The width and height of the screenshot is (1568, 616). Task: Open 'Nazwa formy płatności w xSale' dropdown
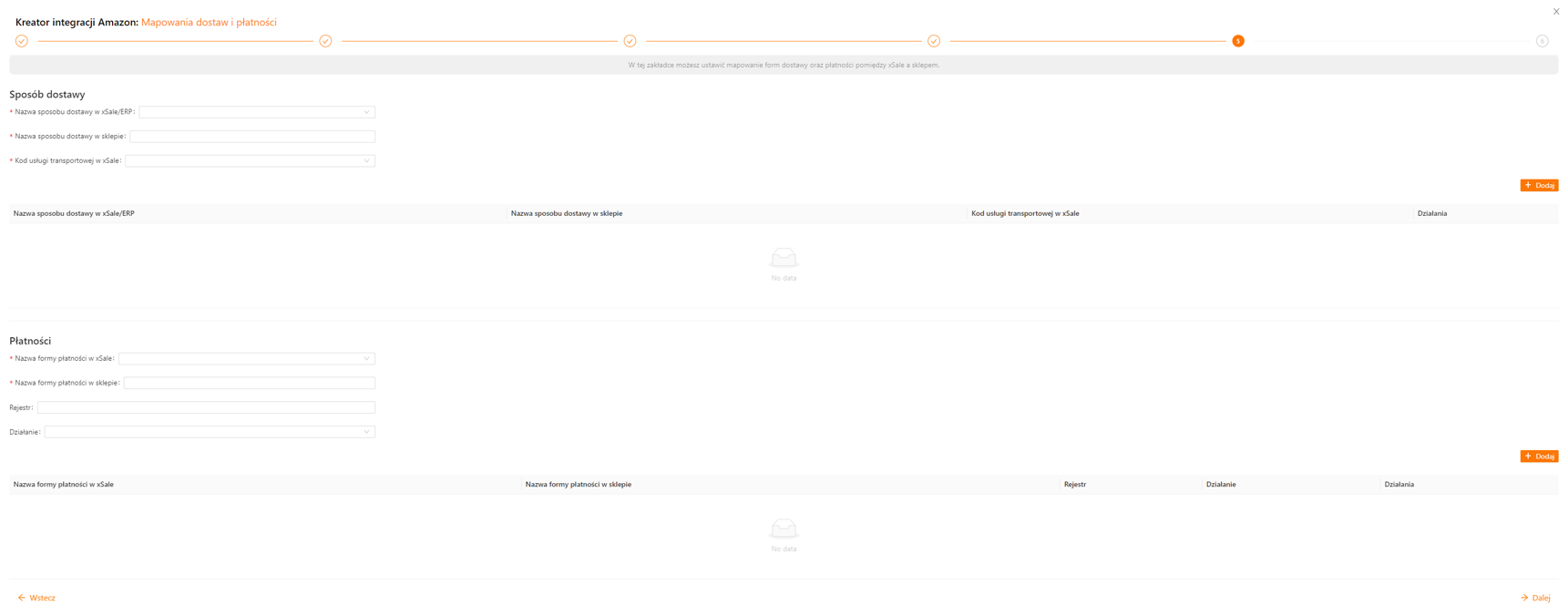tap(246, 359)
